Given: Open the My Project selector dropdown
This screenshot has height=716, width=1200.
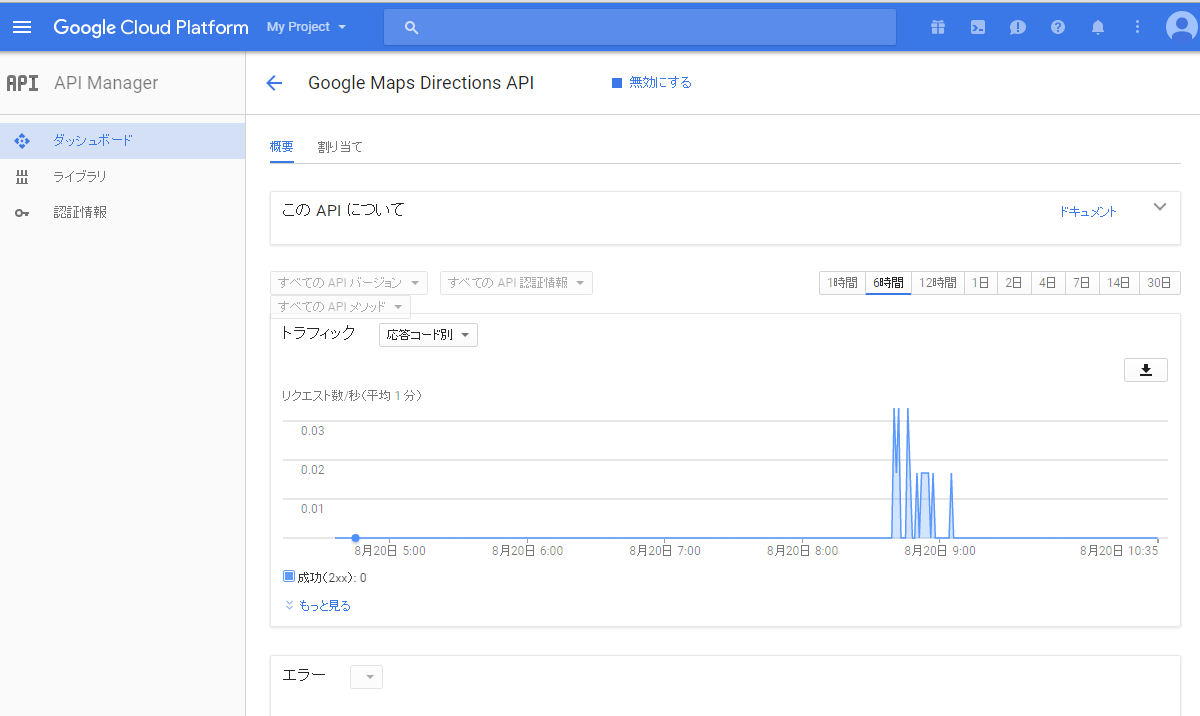Looking at the screenshot, I should tap(306, 27).
